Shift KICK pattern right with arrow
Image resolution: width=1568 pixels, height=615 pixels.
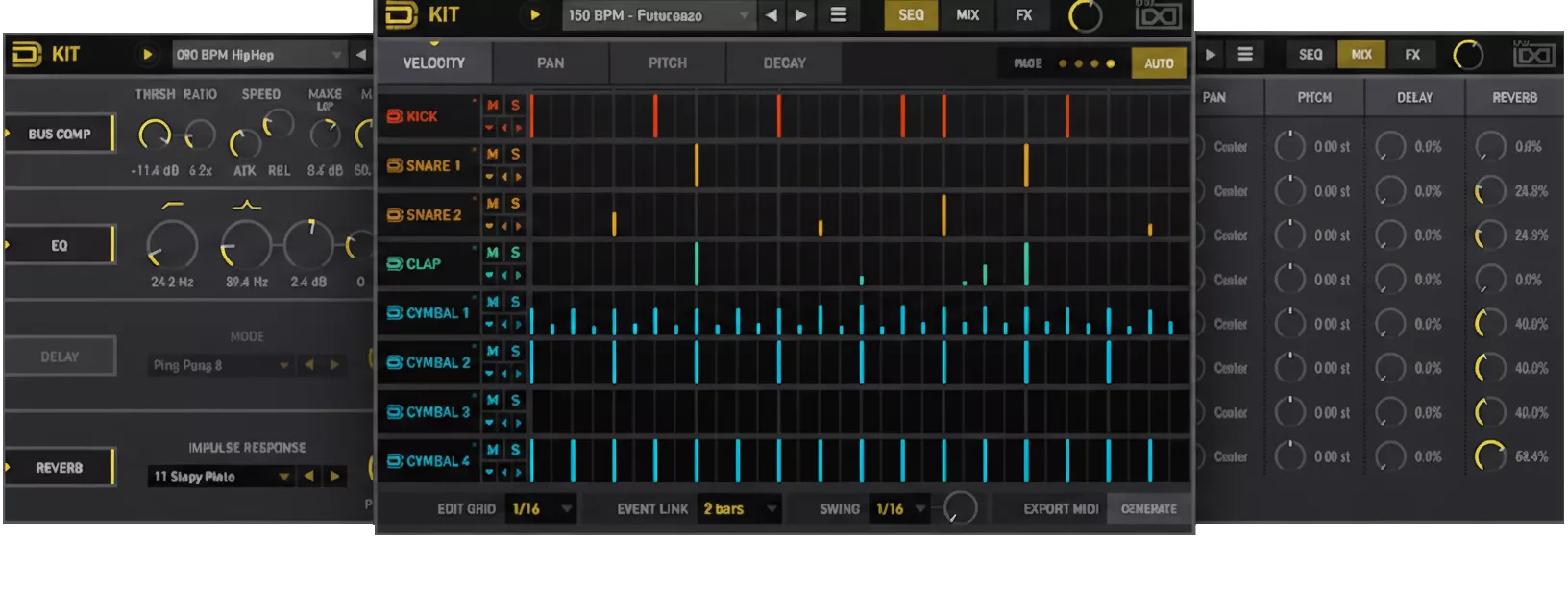(x=519, y=128)
